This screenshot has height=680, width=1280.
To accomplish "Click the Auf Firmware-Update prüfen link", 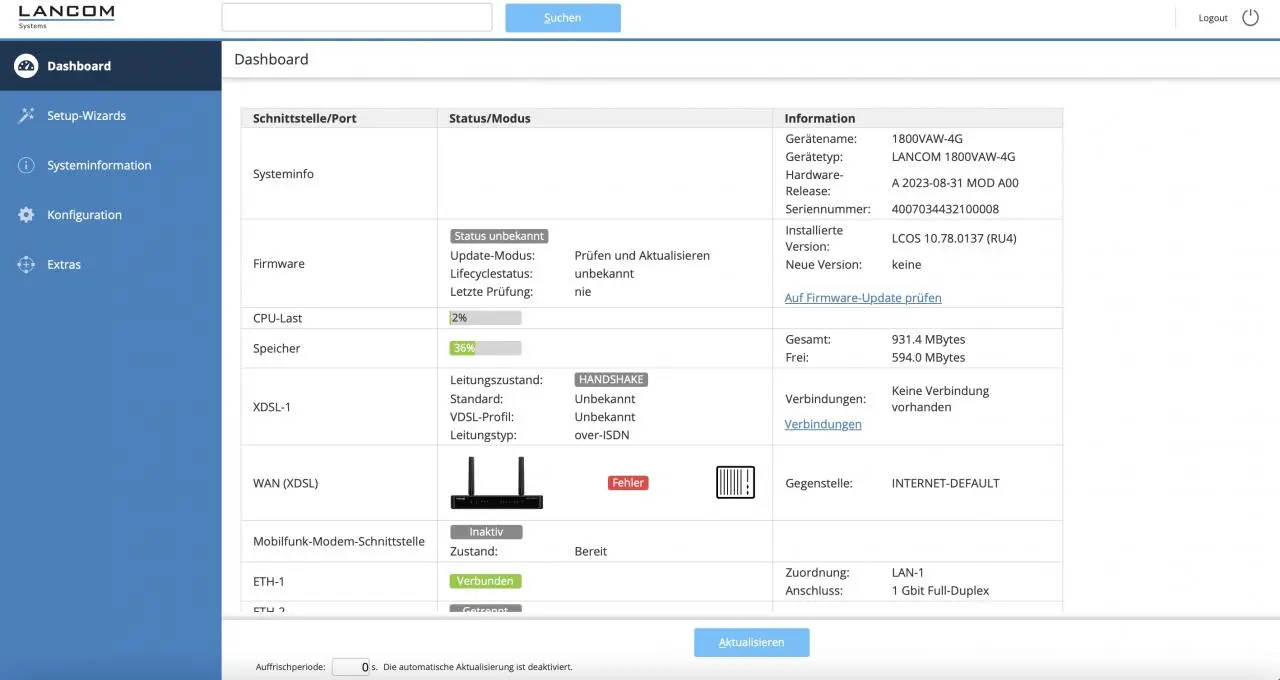I will coord(863,298).
